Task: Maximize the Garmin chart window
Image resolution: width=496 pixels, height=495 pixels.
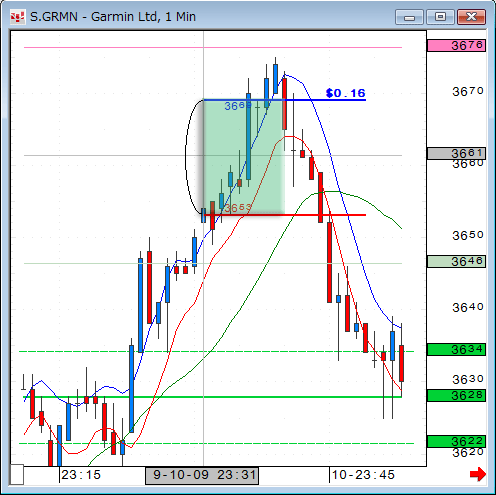Action: [440, 17]
